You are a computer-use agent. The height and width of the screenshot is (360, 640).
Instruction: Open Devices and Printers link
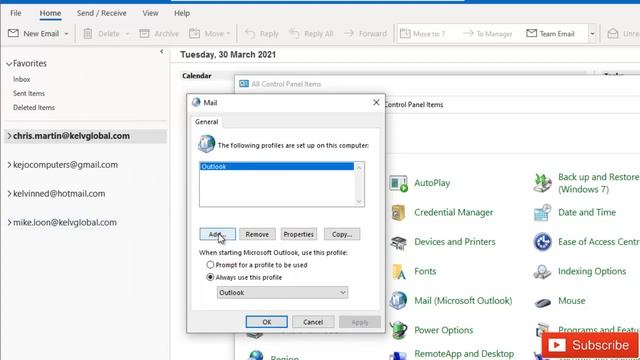[455, 242]
